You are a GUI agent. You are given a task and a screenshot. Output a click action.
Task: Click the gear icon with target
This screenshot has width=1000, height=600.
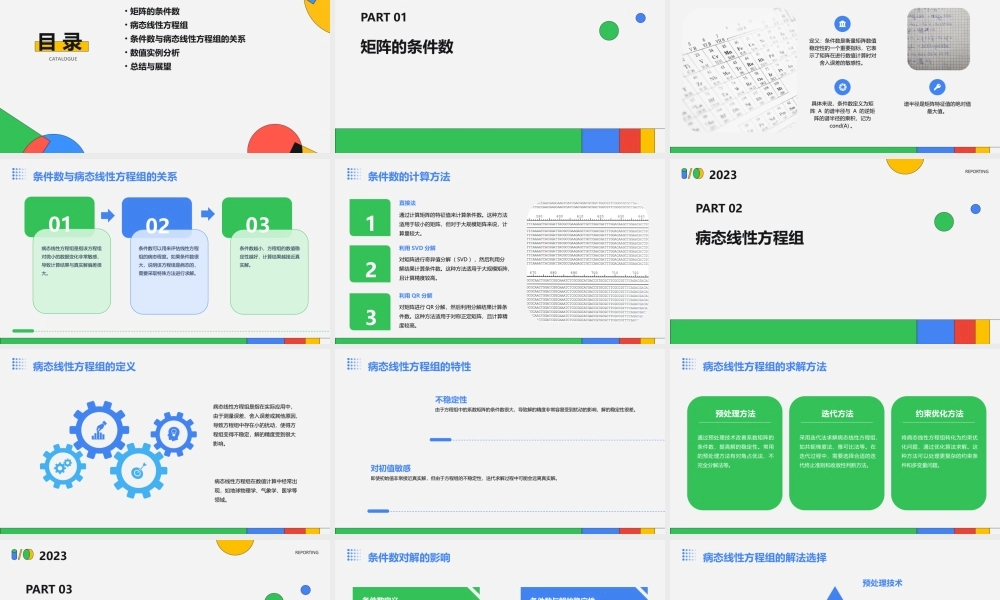(x=138, y=471)
